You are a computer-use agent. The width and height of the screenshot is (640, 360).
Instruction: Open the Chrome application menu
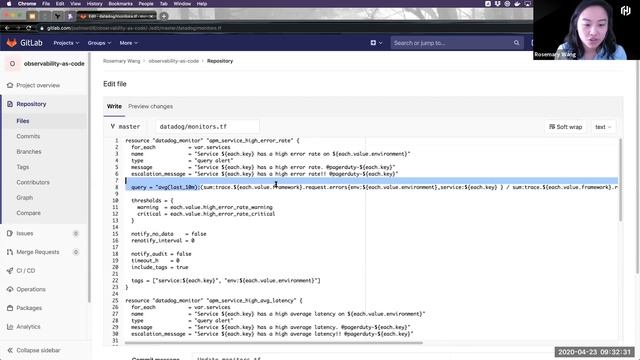click(27, 4)
